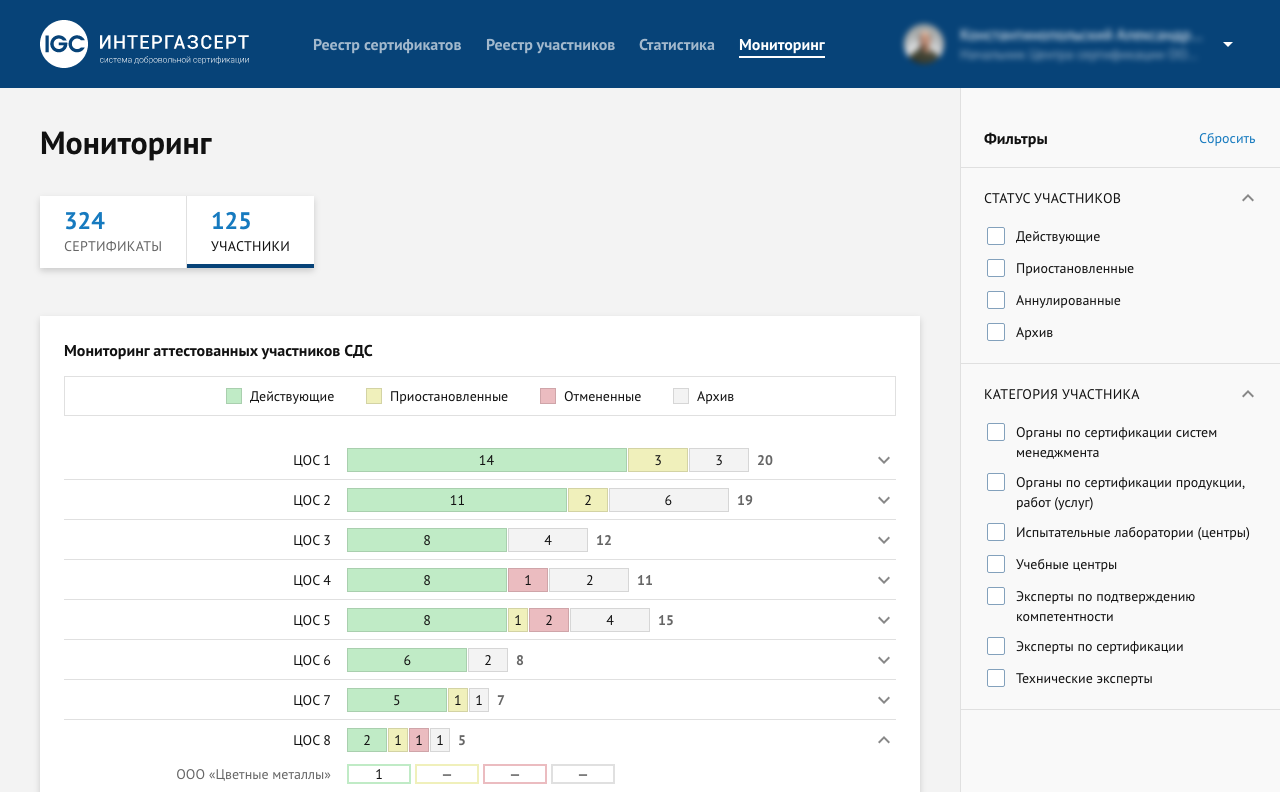Click the user profile avatar

coord(923,44)
